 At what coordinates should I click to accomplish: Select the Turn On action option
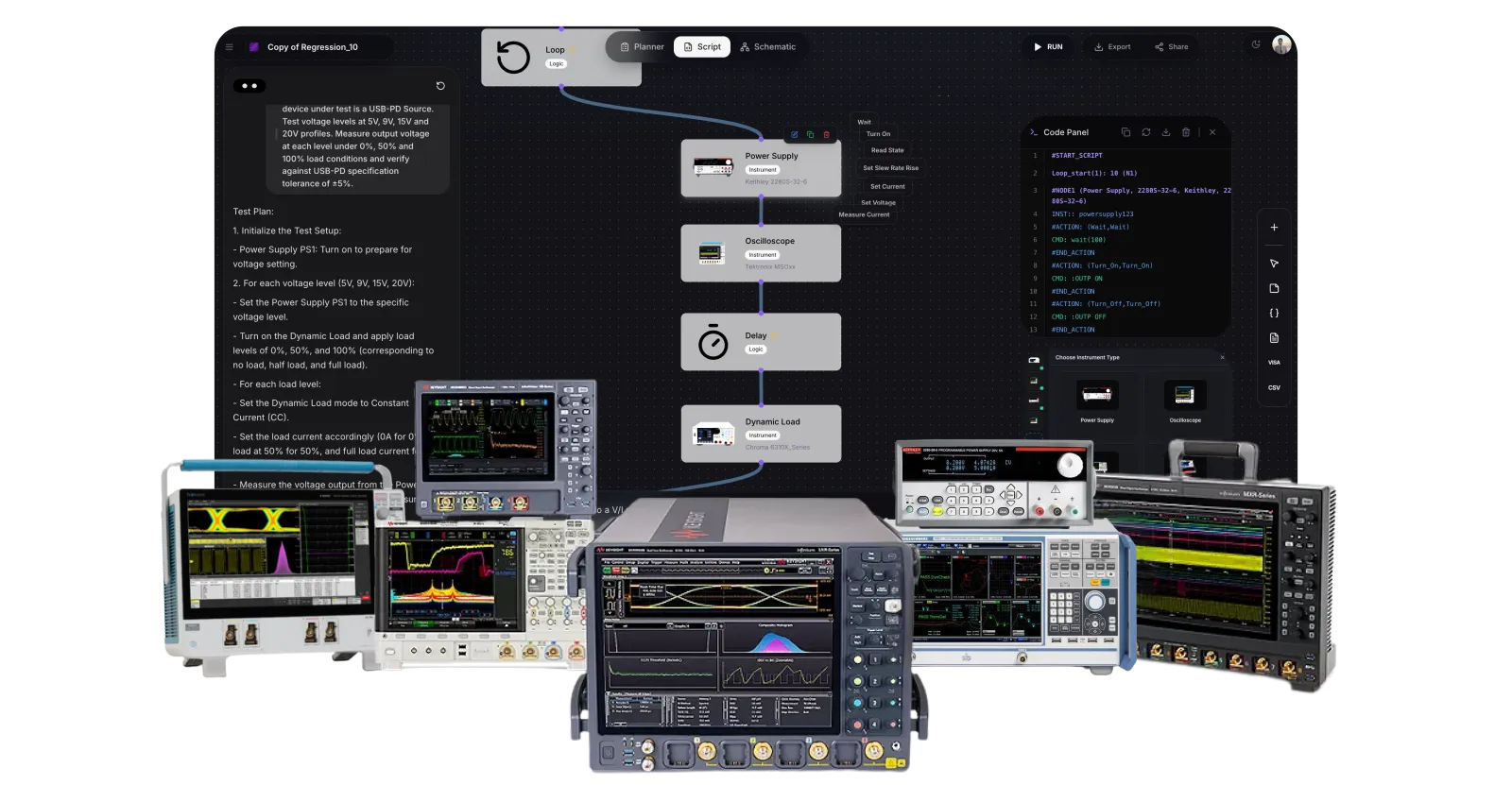coord(878,134)
